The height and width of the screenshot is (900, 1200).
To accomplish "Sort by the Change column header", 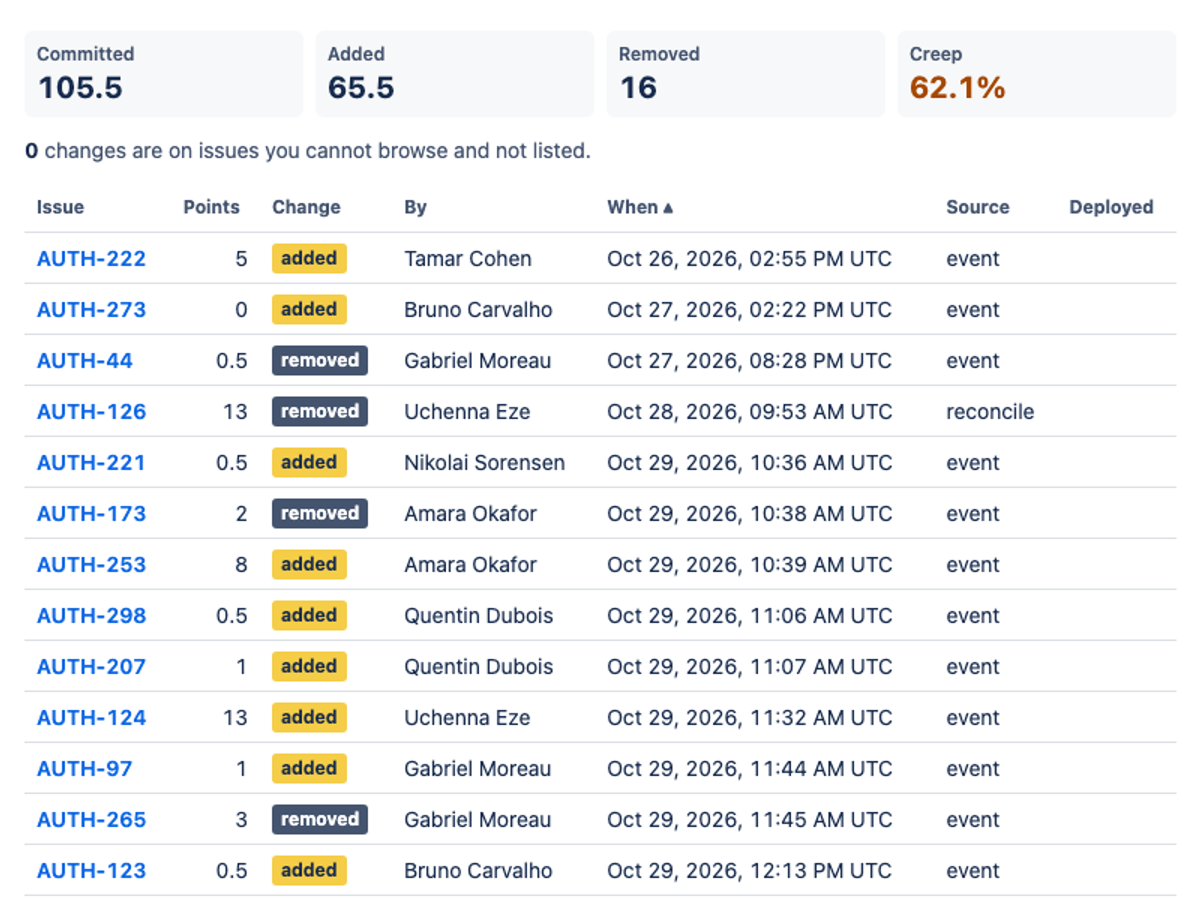I will click(x=306, y=207).
